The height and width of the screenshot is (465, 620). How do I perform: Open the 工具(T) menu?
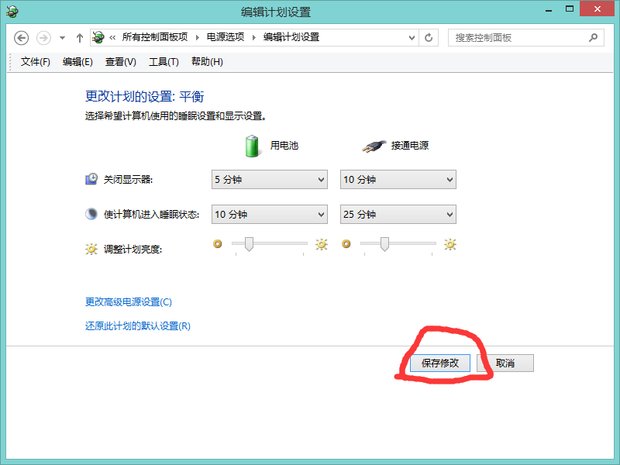[164, 62]
